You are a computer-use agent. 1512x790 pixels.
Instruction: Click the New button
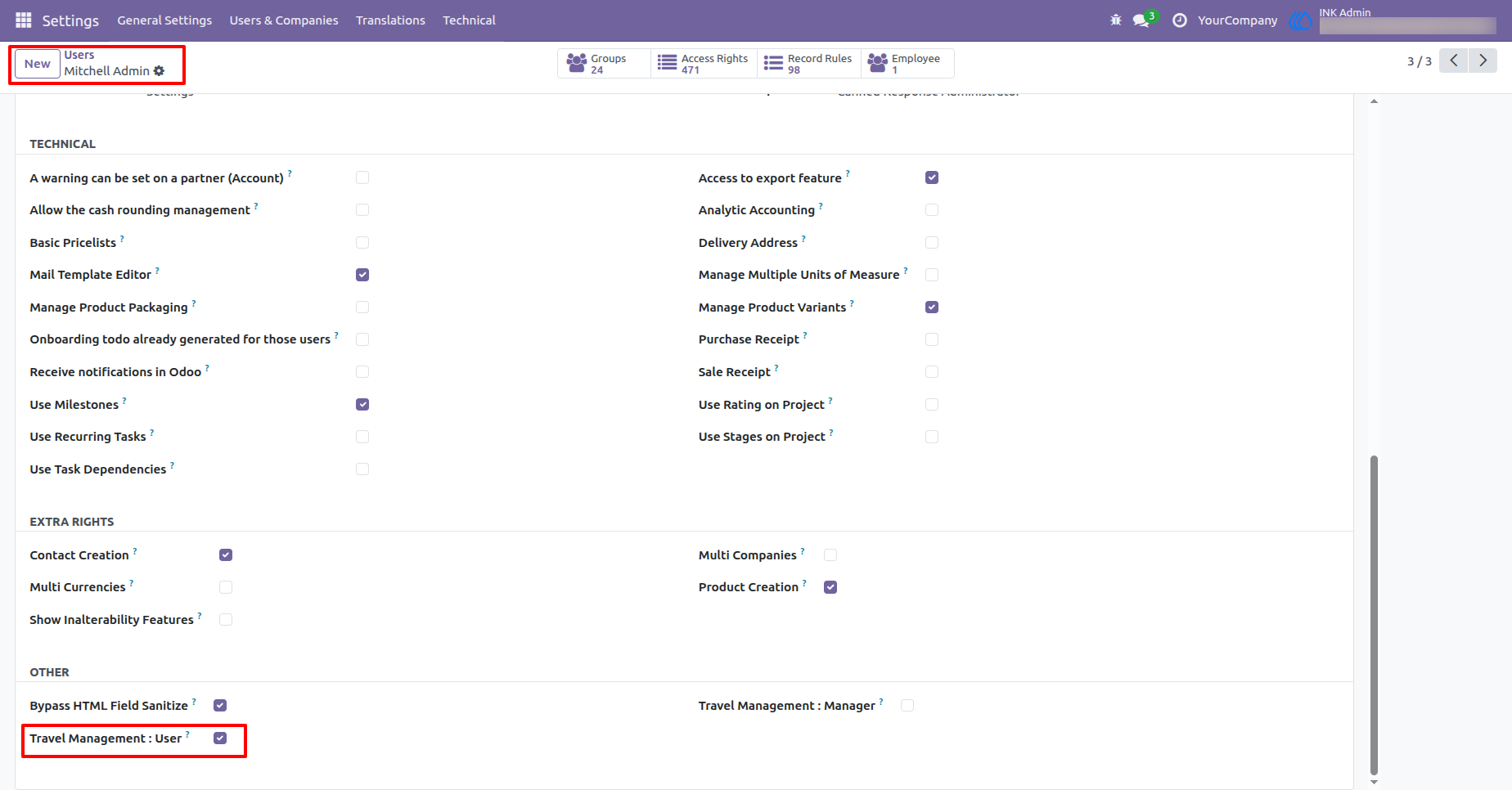[38, 64]
